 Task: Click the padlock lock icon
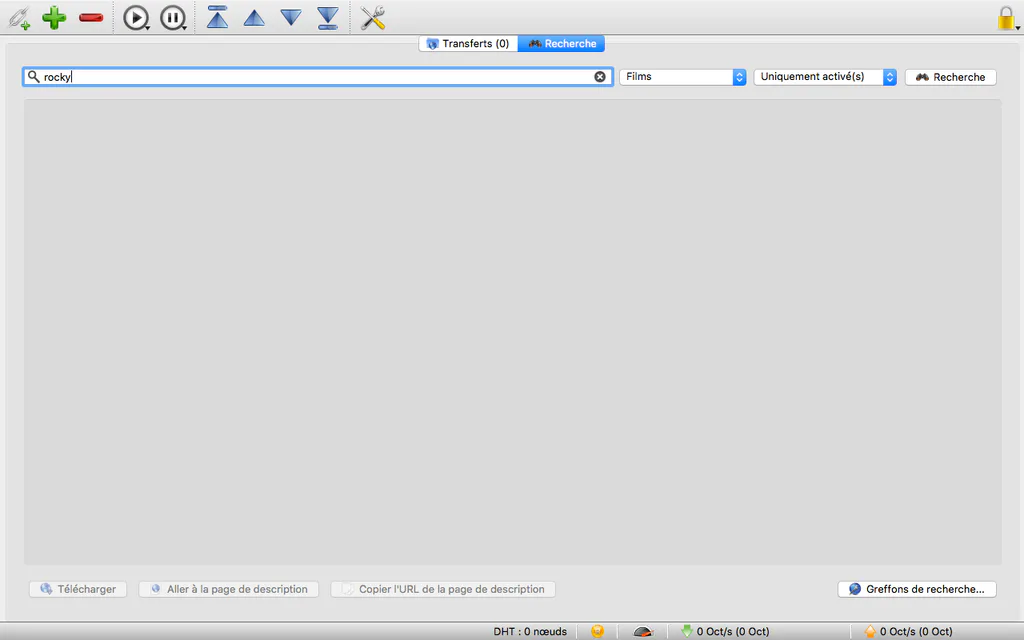[1006, 18]
